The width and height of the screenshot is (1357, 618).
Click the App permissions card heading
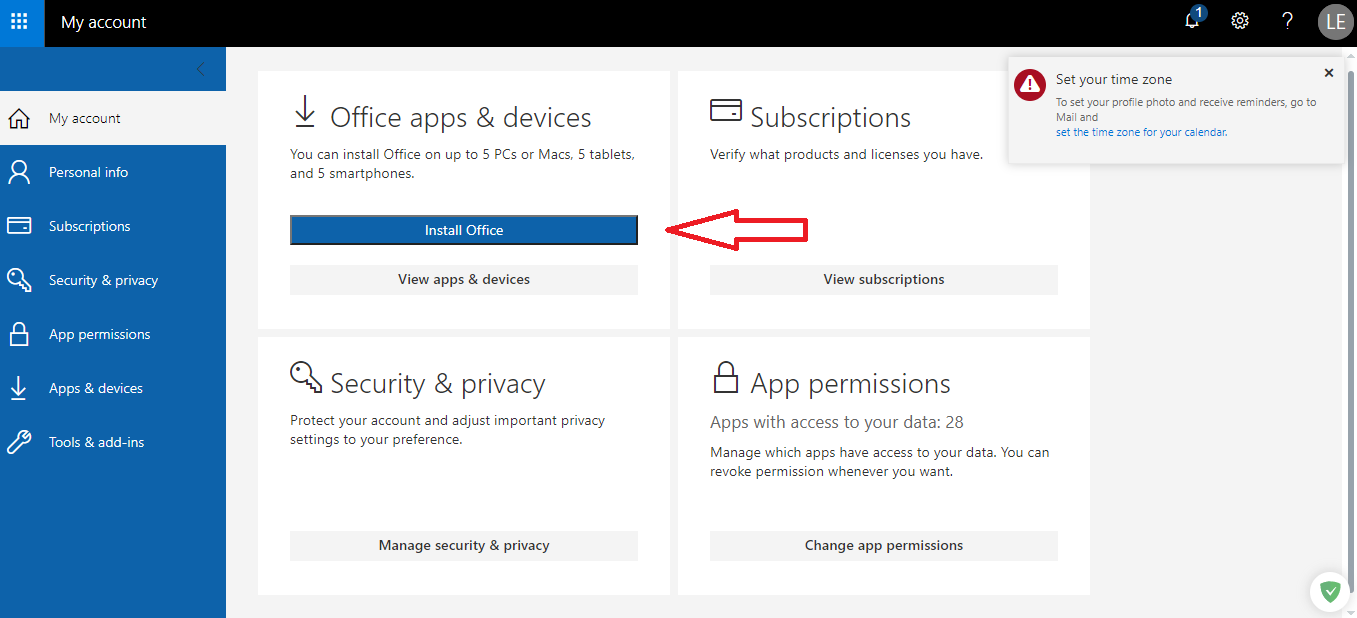tap(851, 384)
